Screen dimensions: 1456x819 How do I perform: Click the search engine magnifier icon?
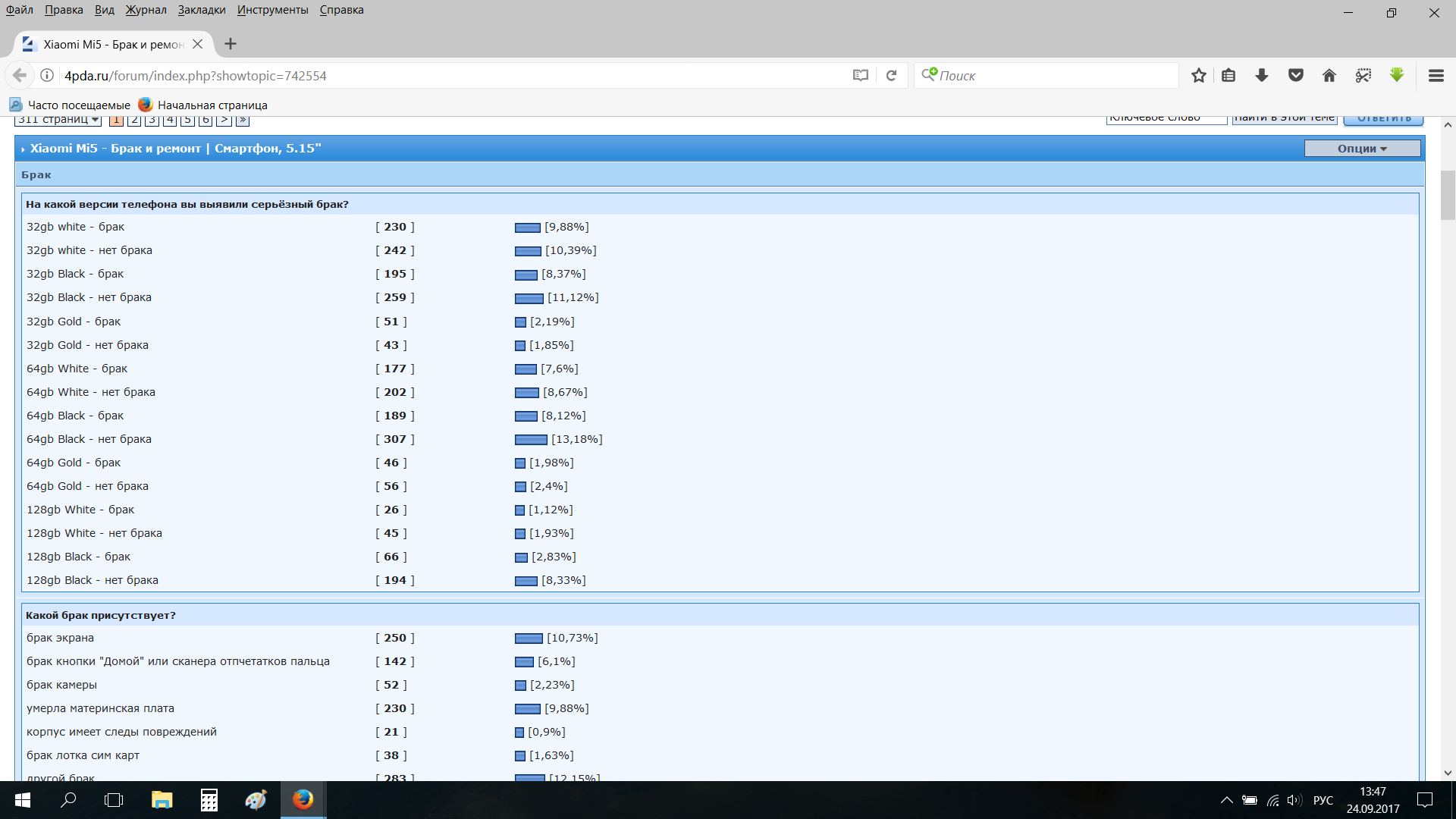[x=929, y=74]
